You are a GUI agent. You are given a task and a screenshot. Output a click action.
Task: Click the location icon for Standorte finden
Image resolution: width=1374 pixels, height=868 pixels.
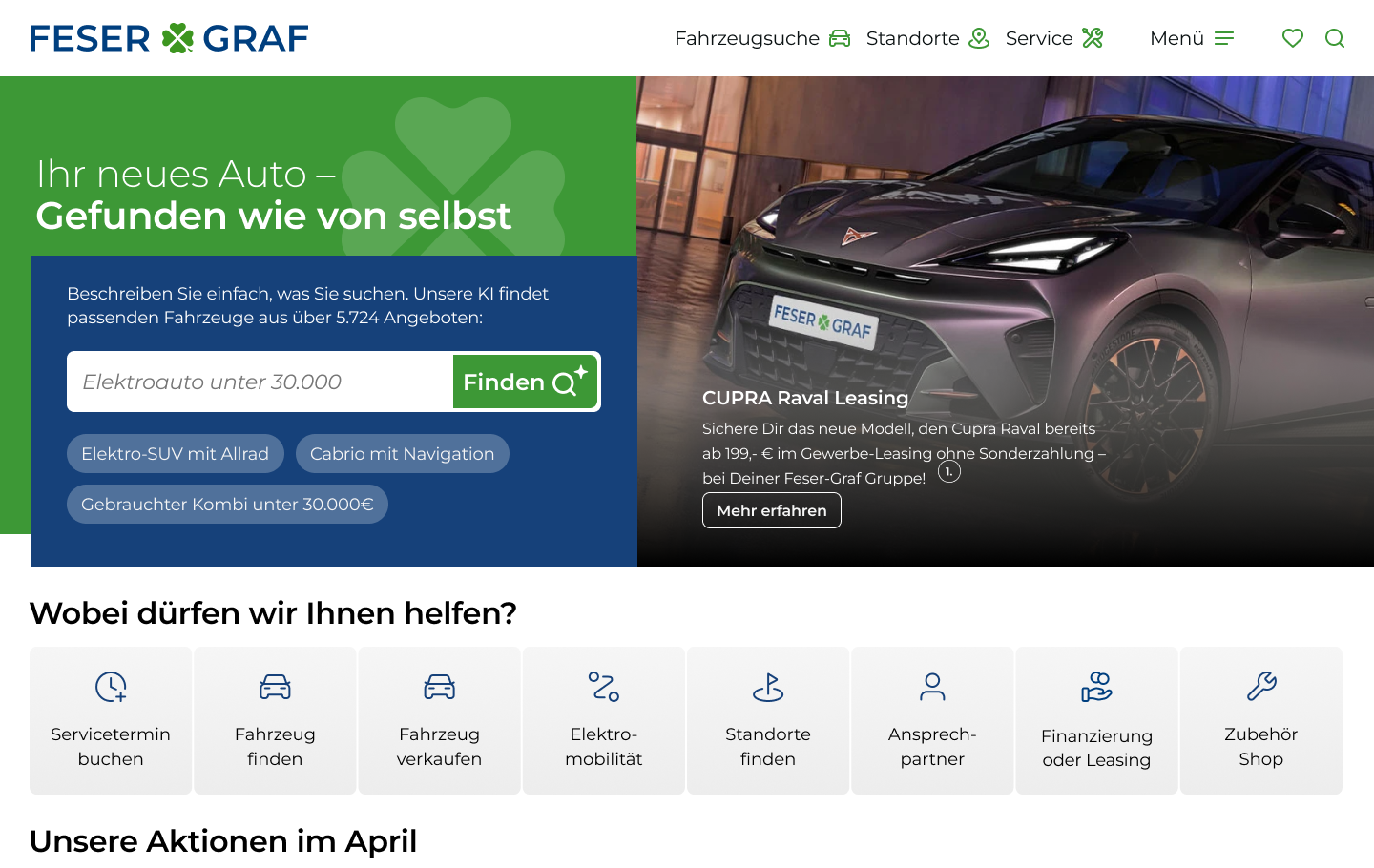768,687
